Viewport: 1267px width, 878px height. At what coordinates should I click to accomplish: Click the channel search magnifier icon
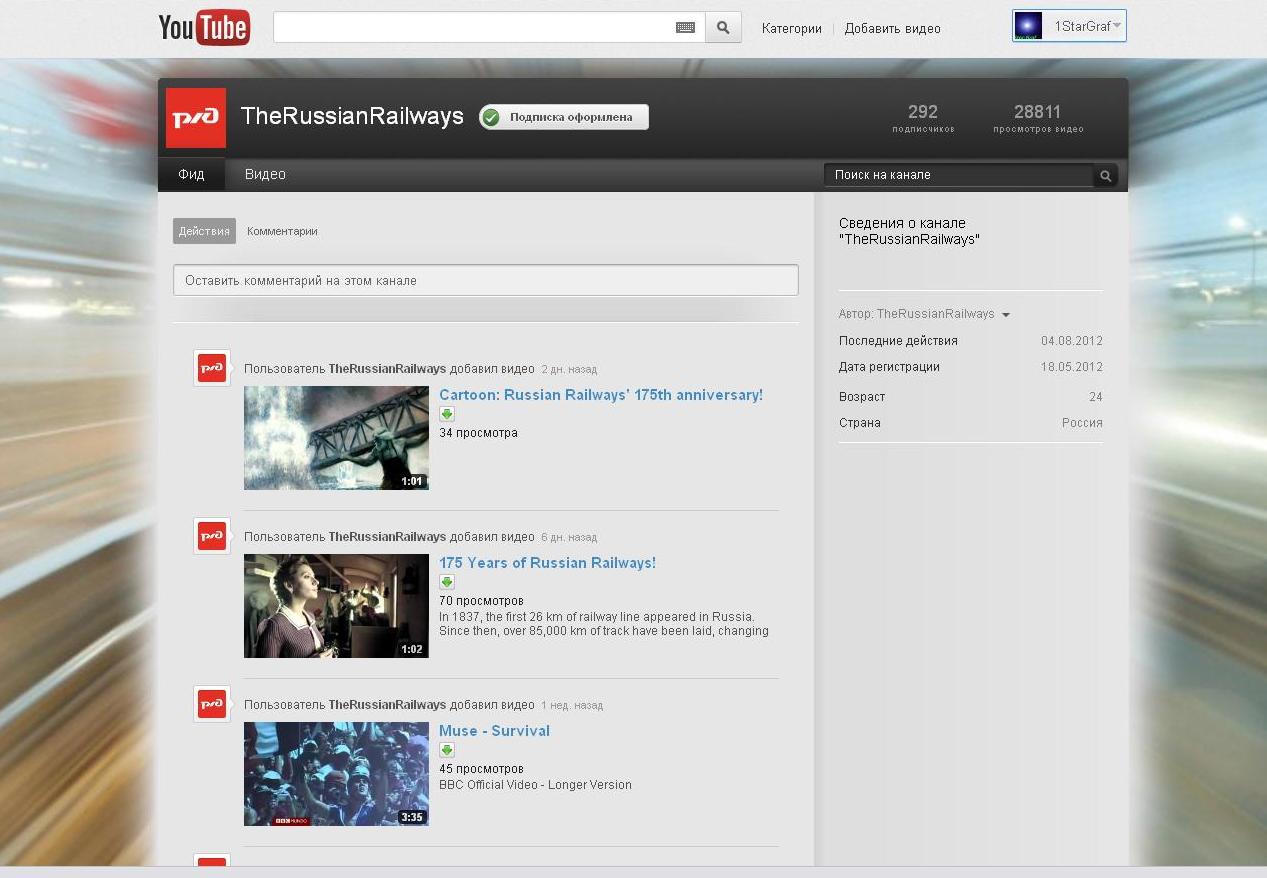click(x=1105, y=176)
